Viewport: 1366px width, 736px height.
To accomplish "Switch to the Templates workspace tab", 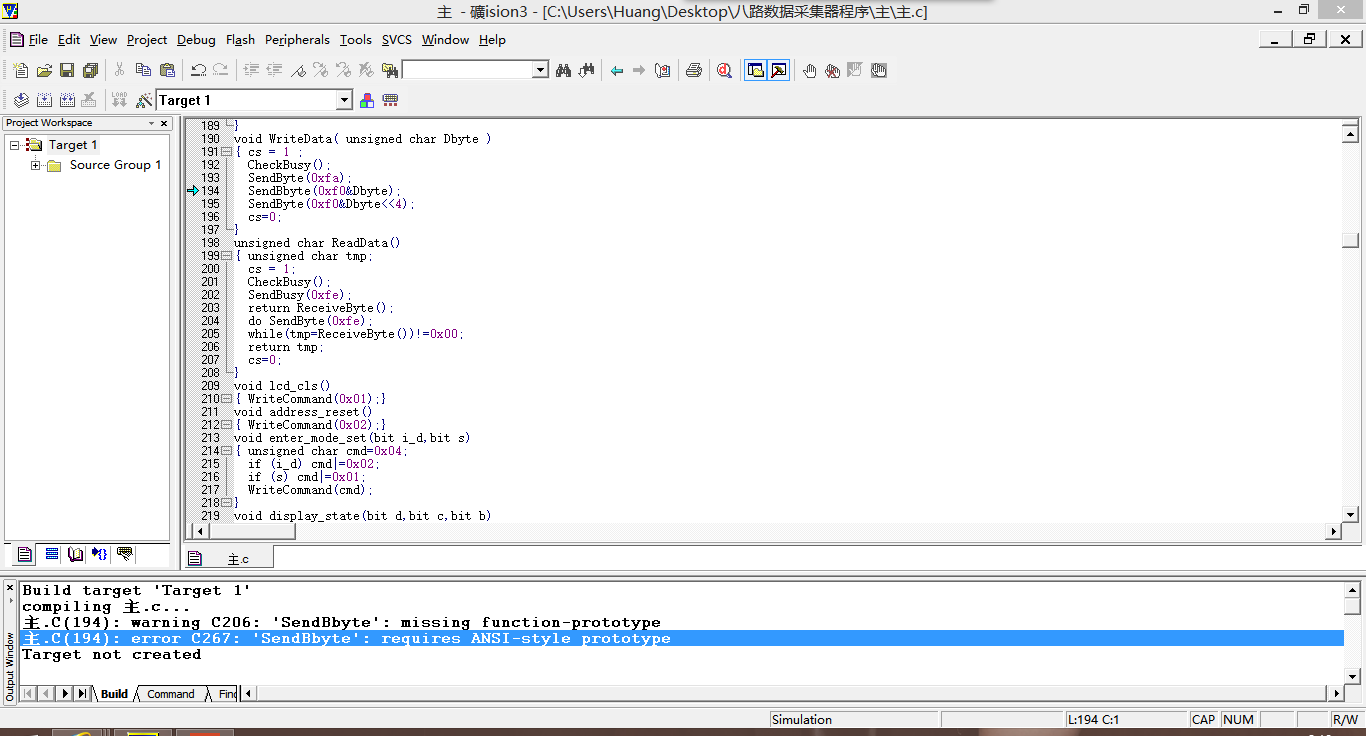I will tap(125, 554).
